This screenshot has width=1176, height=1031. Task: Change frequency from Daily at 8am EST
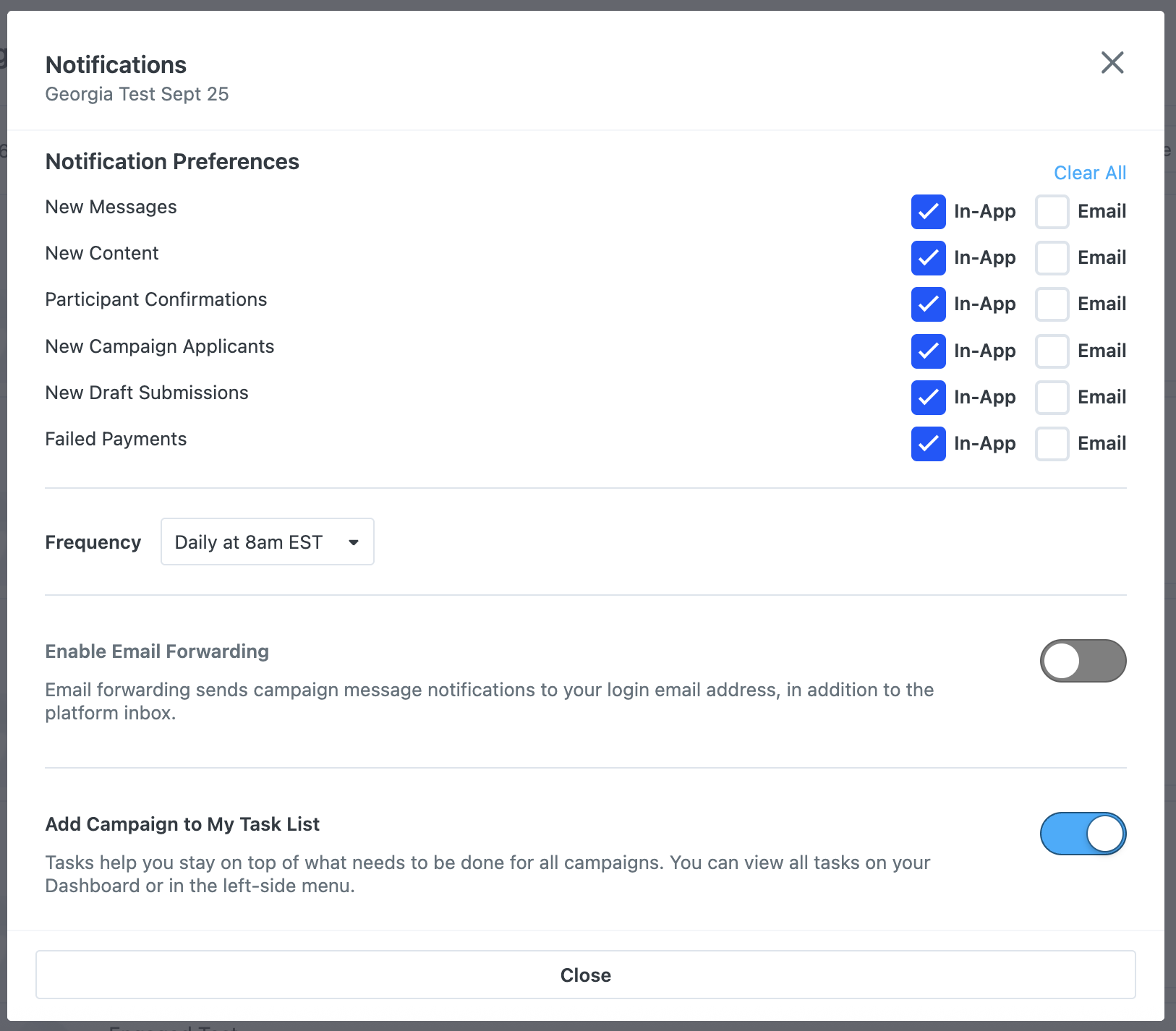click(267, 542)
